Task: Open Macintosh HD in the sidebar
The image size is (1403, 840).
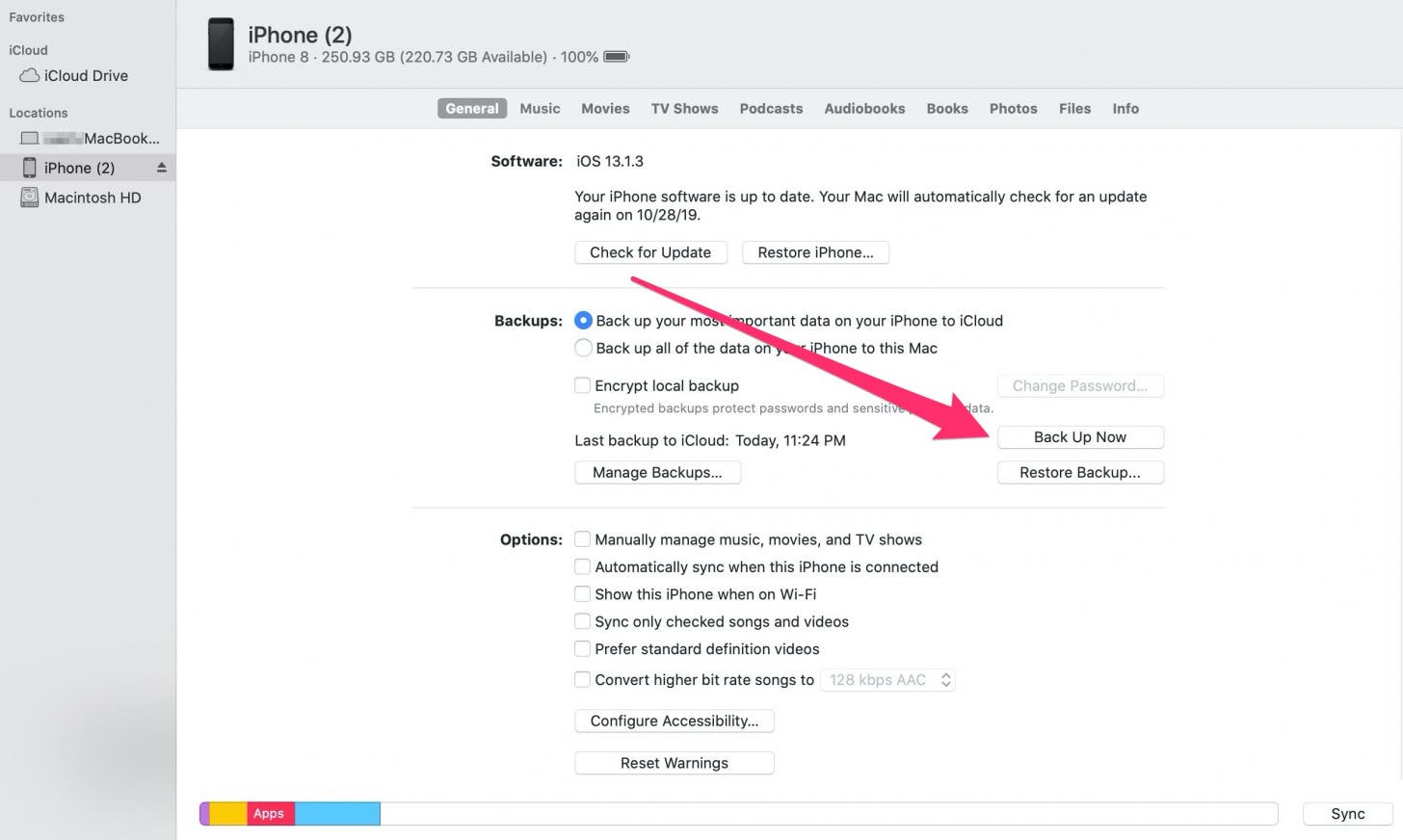Action: tap(93, 197)
